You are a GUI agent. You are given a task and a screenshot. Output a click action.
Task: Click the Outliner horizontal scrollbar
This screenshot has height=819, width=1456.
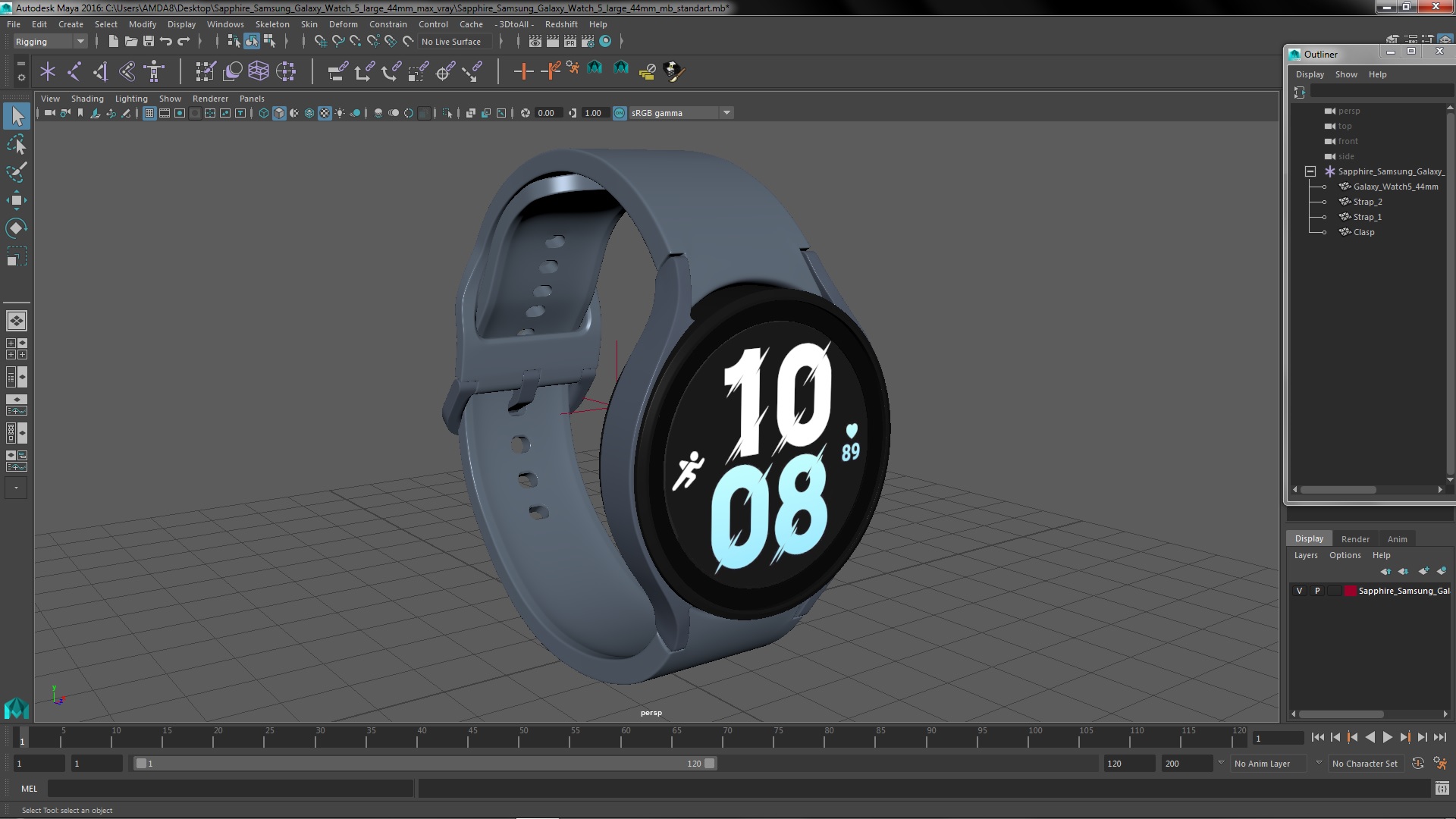(1338, 490)
